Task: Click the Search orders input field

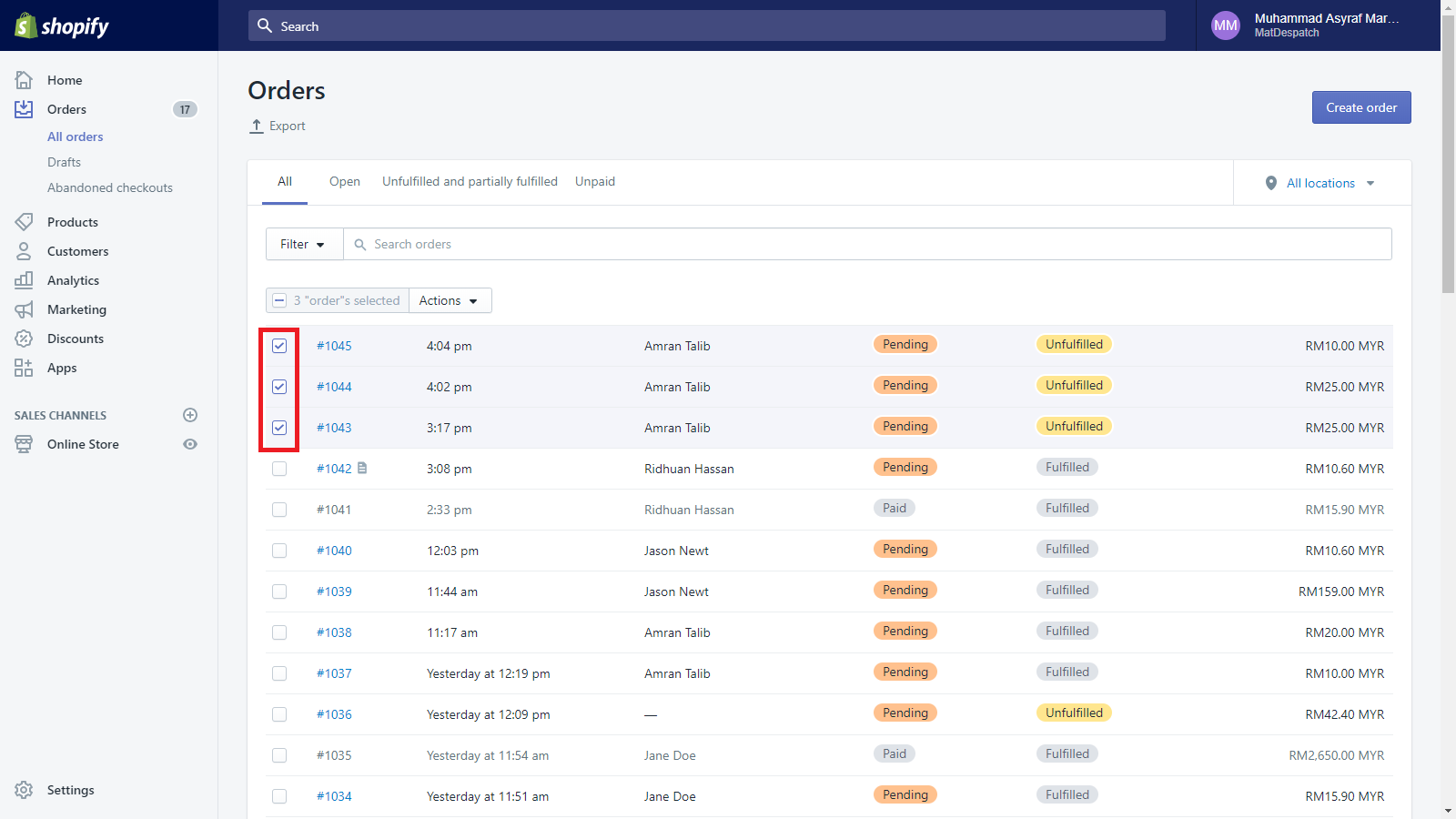Action: (867, 244)
